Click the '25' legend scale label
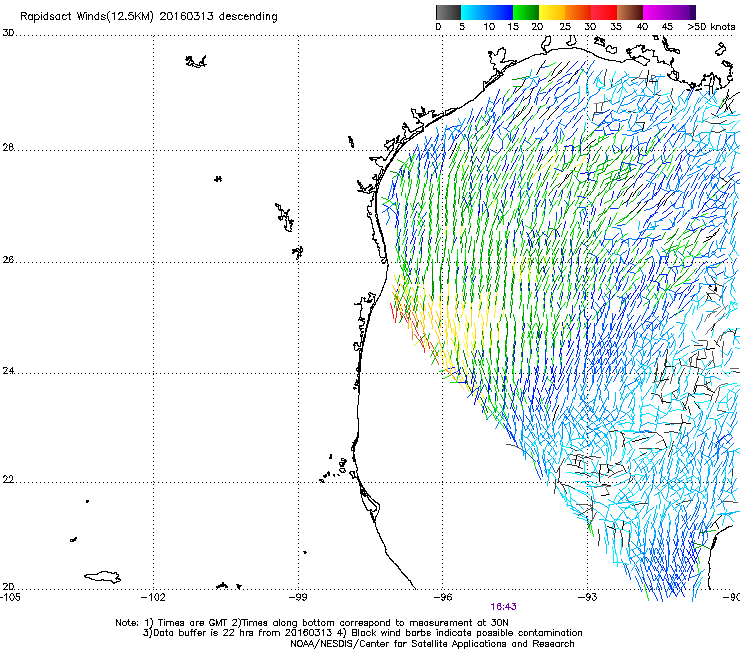740x650 pixels. (x=565, y=27)
